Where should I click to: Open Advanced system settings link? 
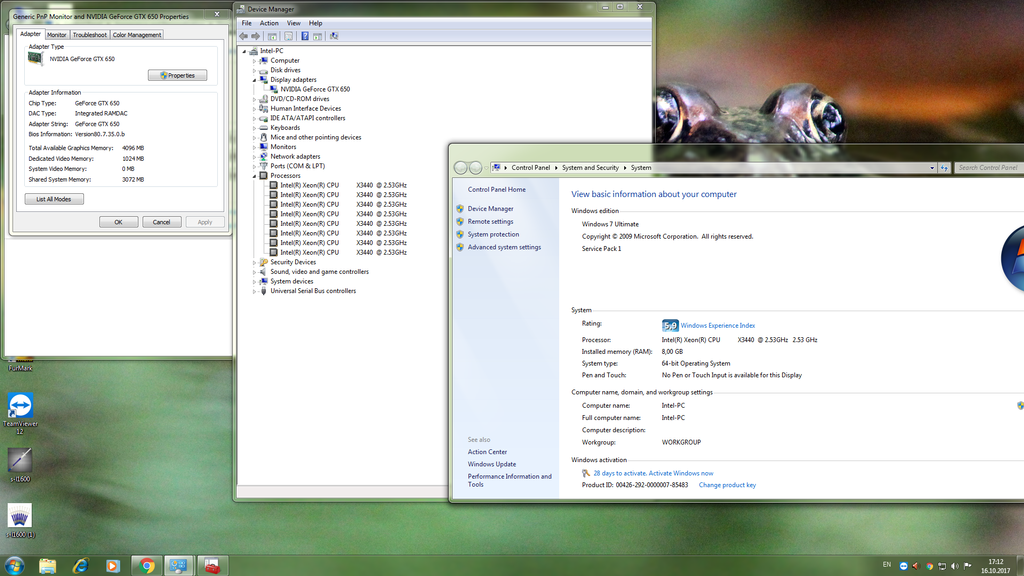pos(504,248)
